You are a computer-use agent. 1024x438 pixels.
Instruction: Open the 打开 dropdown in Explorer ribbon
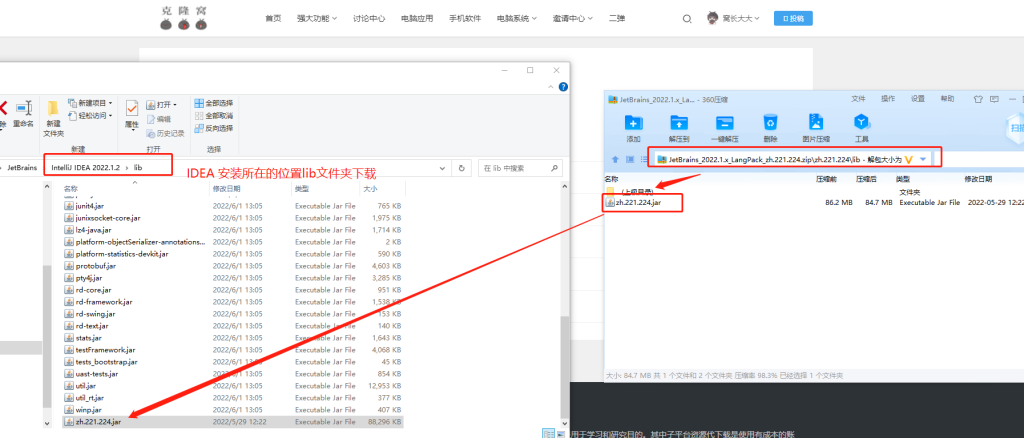click(161, 104)
